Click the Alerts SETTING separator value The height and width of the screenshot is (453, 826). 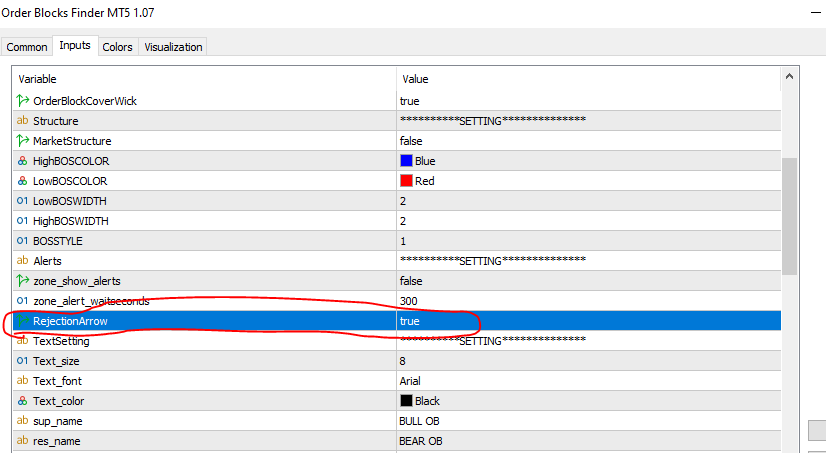(493, 261)
